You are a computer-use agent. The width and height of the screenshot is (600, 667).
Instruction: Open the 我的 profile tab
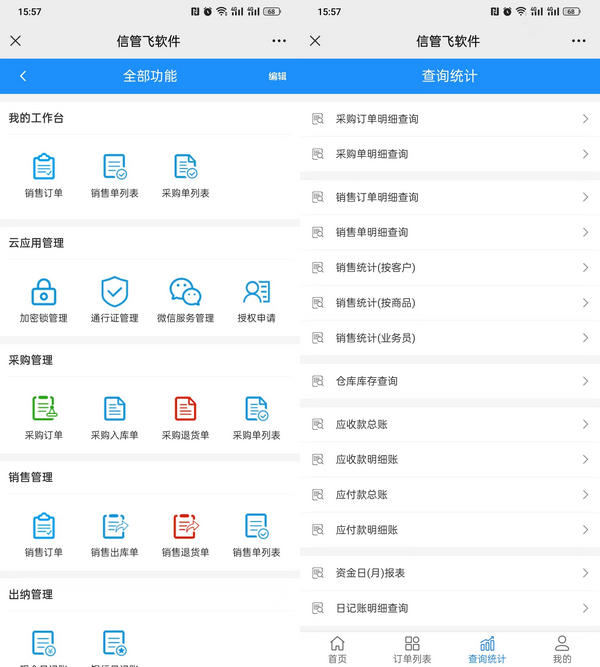[x=562, y=649]
